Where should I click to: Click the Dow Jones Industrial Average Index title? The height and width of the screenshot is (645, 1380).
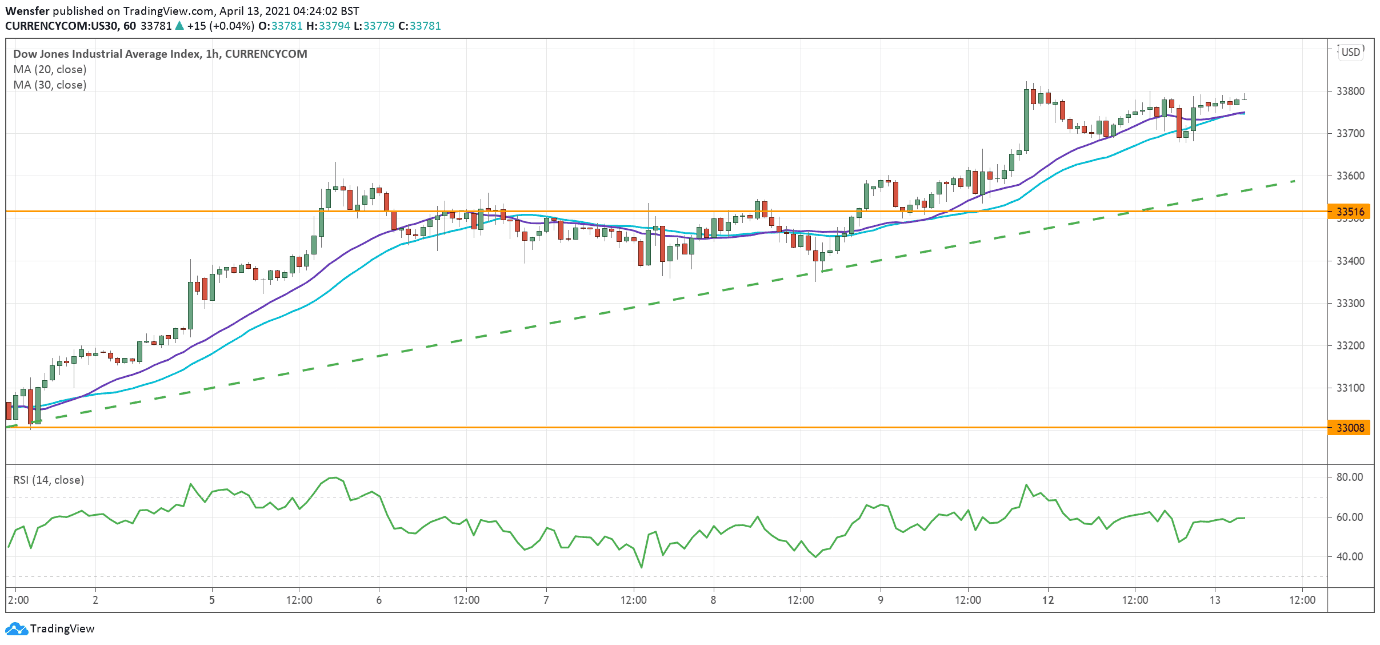point(160,53)
